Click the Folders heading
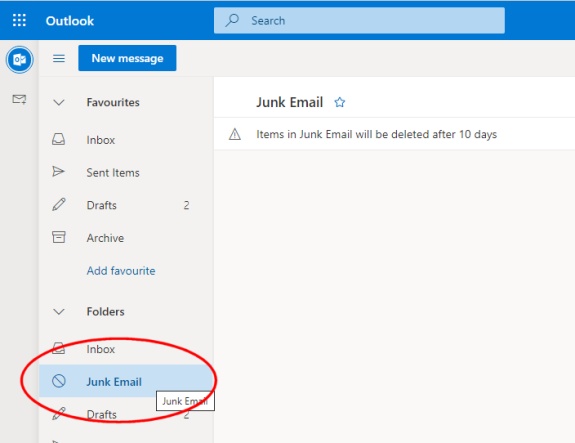The image size is (575, 443). coord(106,312)
